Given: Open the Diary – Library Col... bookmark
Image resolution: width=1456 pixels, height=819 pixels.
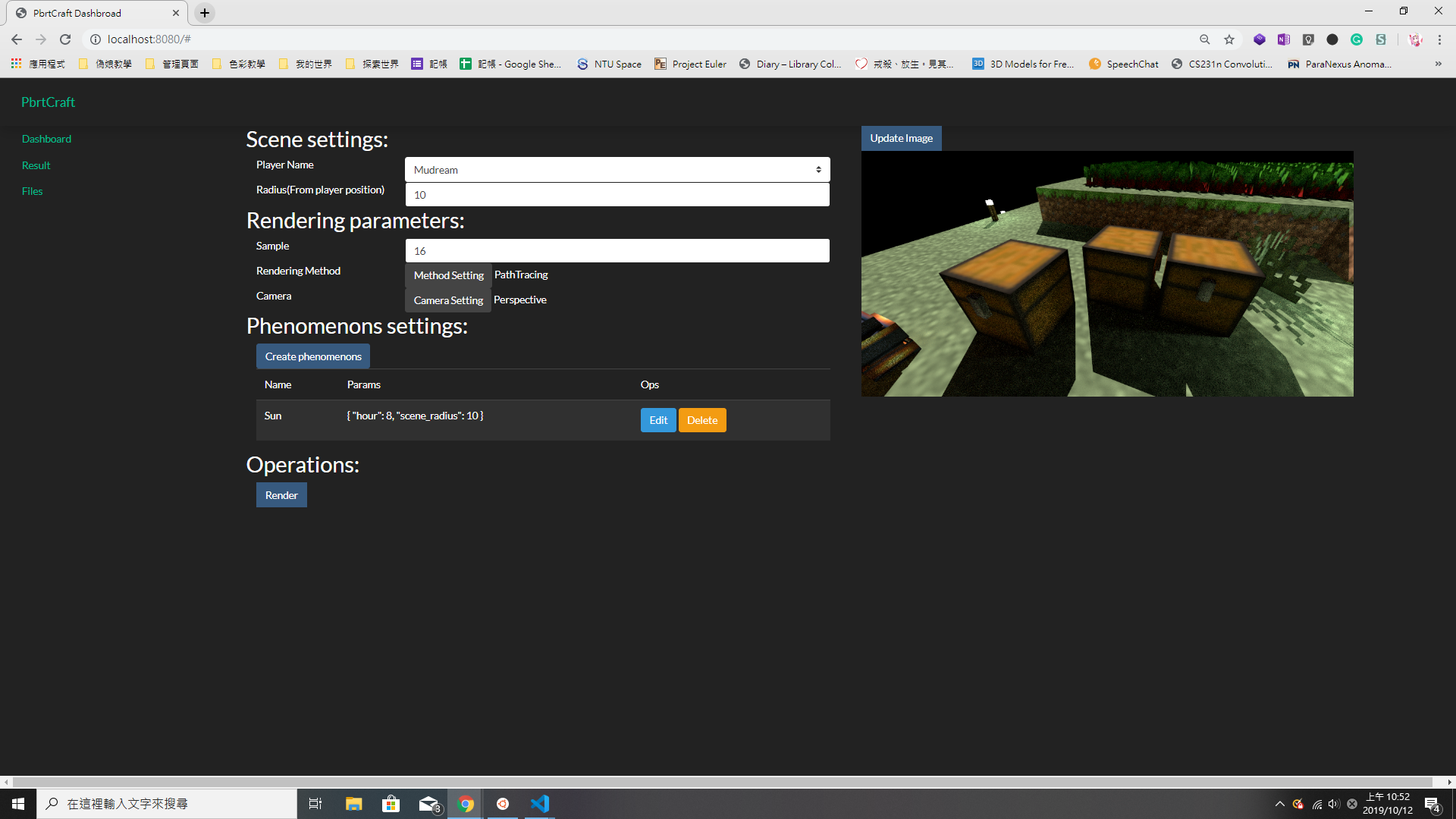Looking at the screenshot, I should point(790,64).
